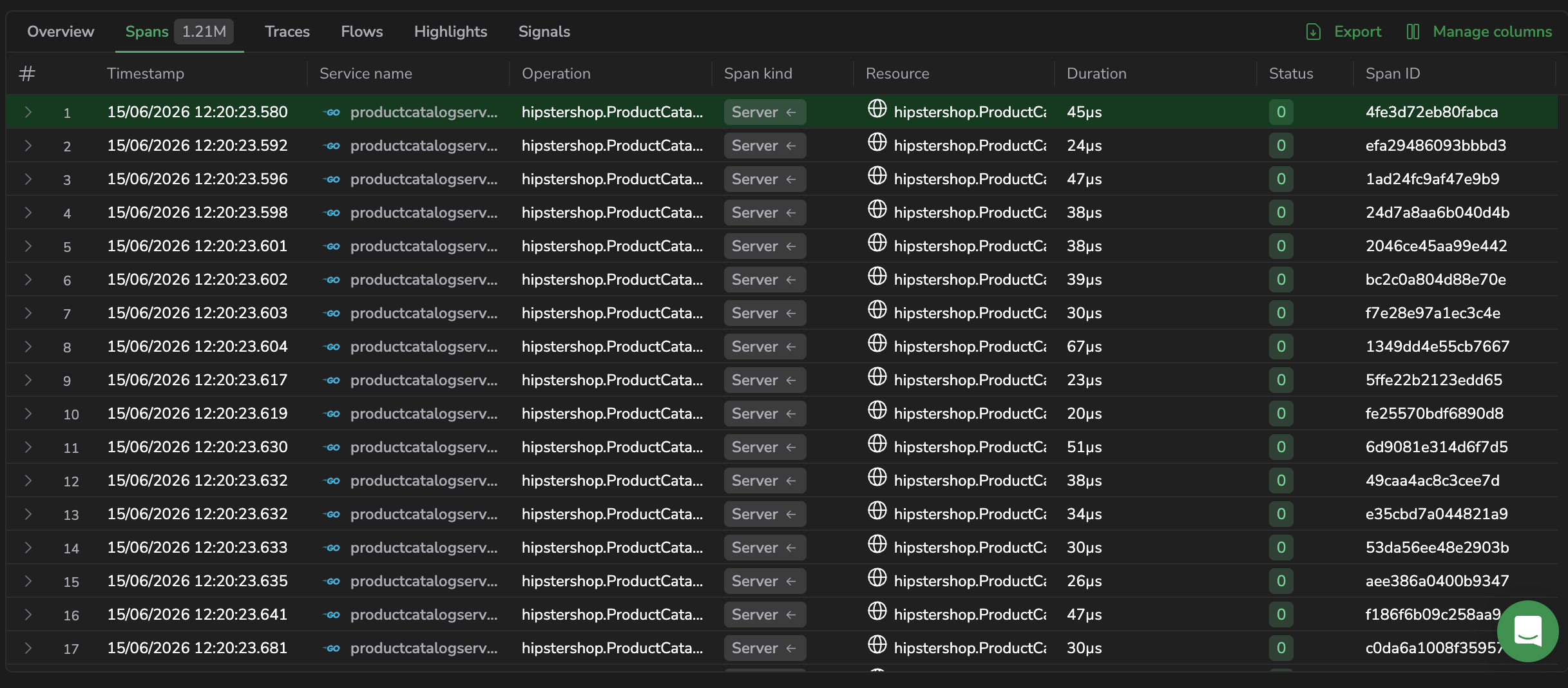Click the resource globe icon in row 4
The image size is (1568, 688).
[x=877, y=209]
